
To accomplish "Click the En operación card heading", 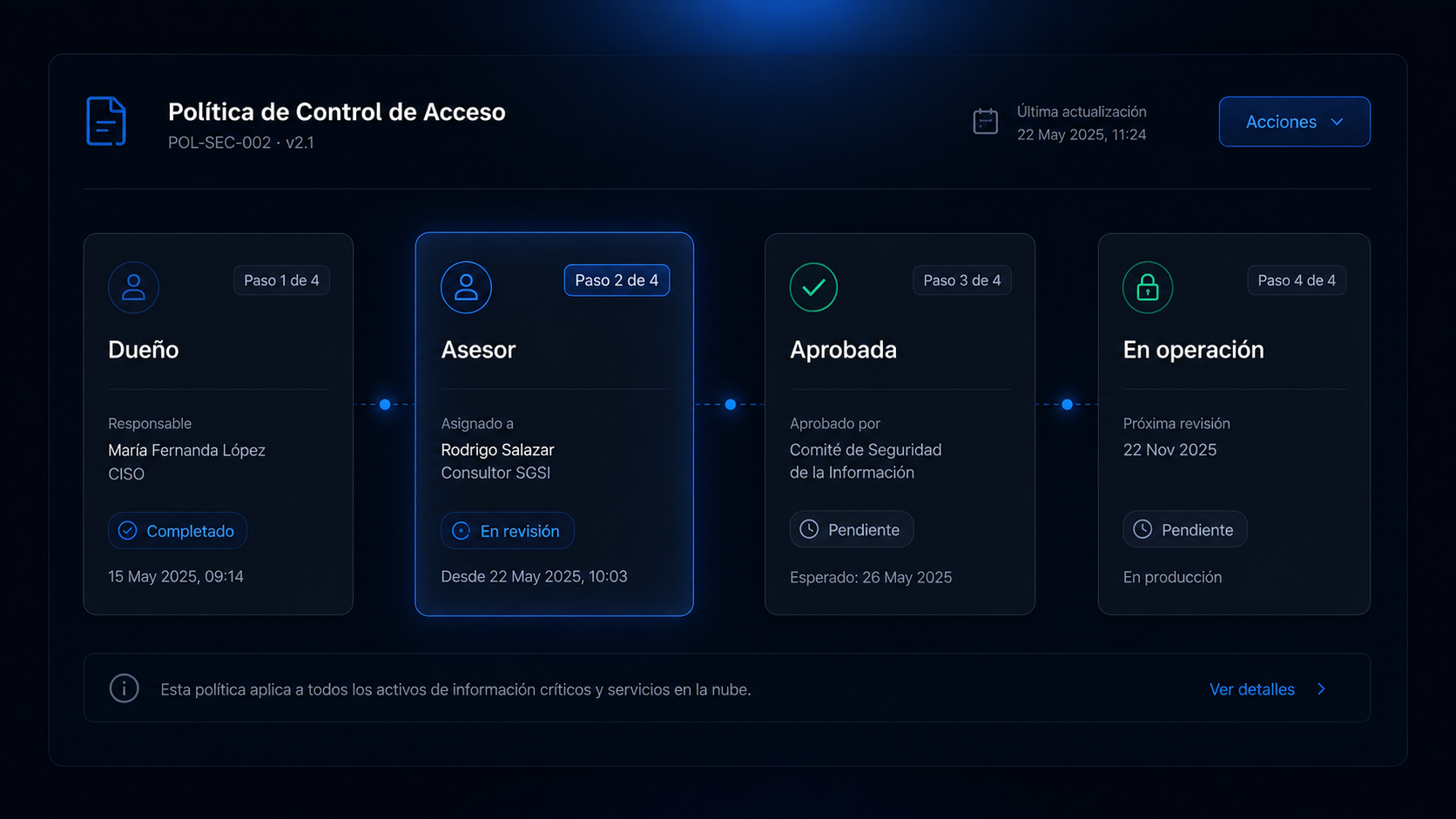I will click(x=1193, y=350).
